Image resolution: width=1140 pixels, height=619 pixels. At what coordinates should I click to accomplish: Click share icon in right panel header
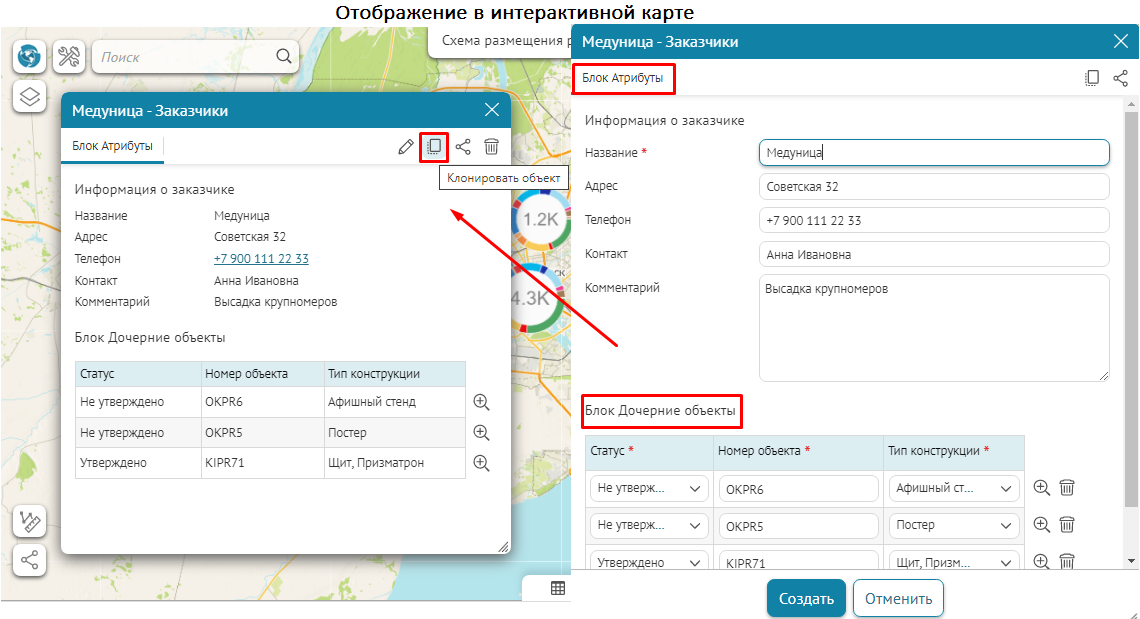click(x=1120, y=78)
